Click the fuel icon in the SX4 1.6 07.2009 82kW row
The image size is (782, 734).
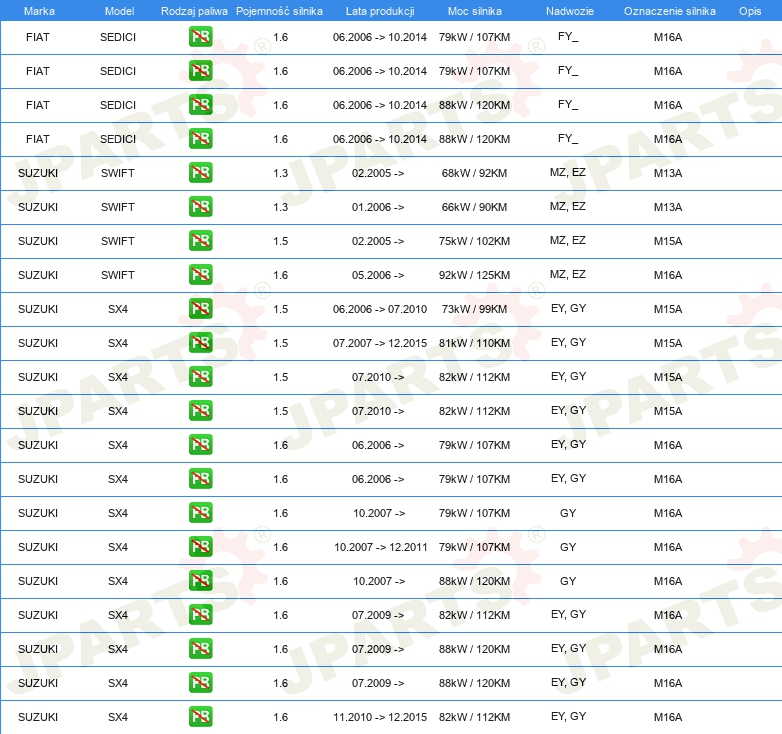tap(200, 614)
